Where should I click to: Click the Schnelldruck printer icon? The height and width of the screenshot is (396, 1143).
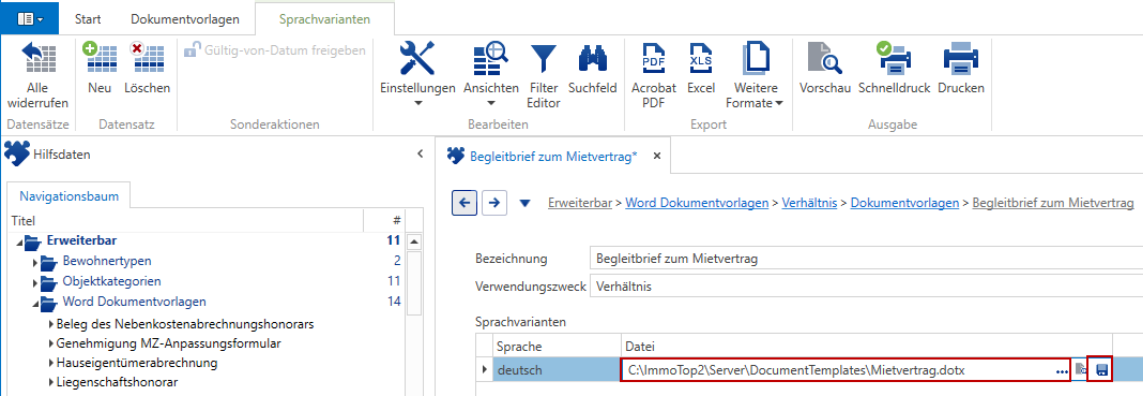[x=893, y=58]
